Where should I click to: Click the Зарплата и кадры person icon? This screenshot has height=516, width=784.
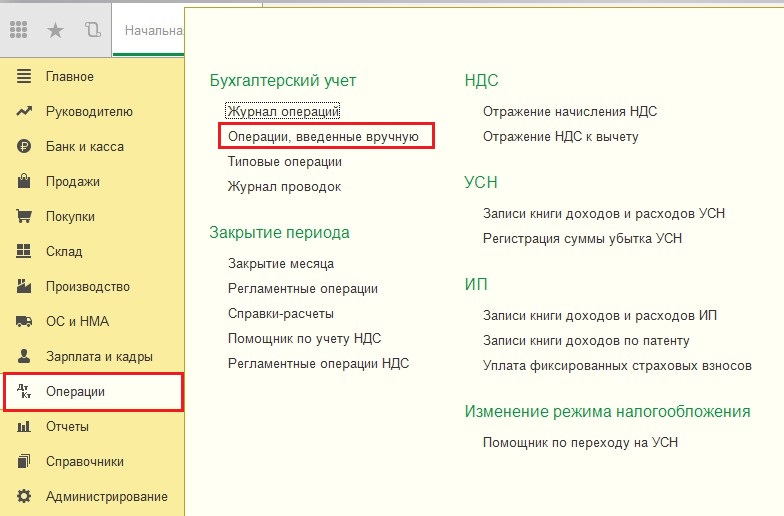pos(24,356)
